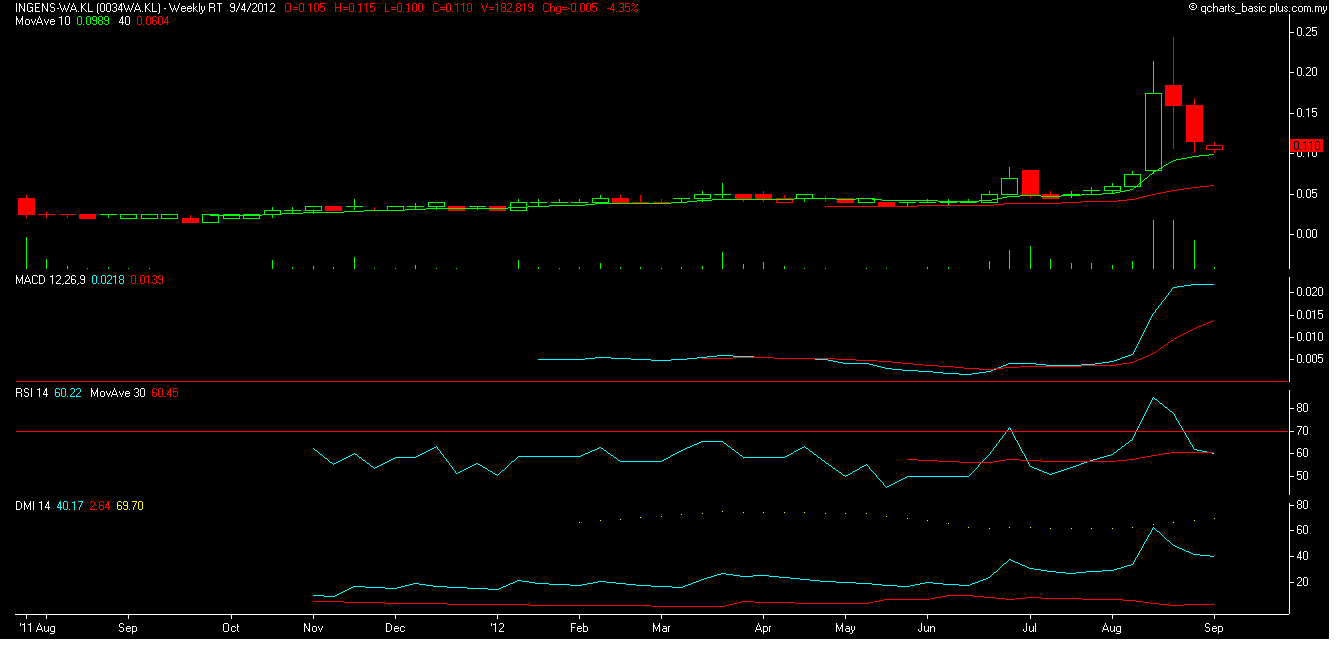Click the MACD 12,26,9 indicator label
The width and height of the screenshot is (1337, 646).
50,280
